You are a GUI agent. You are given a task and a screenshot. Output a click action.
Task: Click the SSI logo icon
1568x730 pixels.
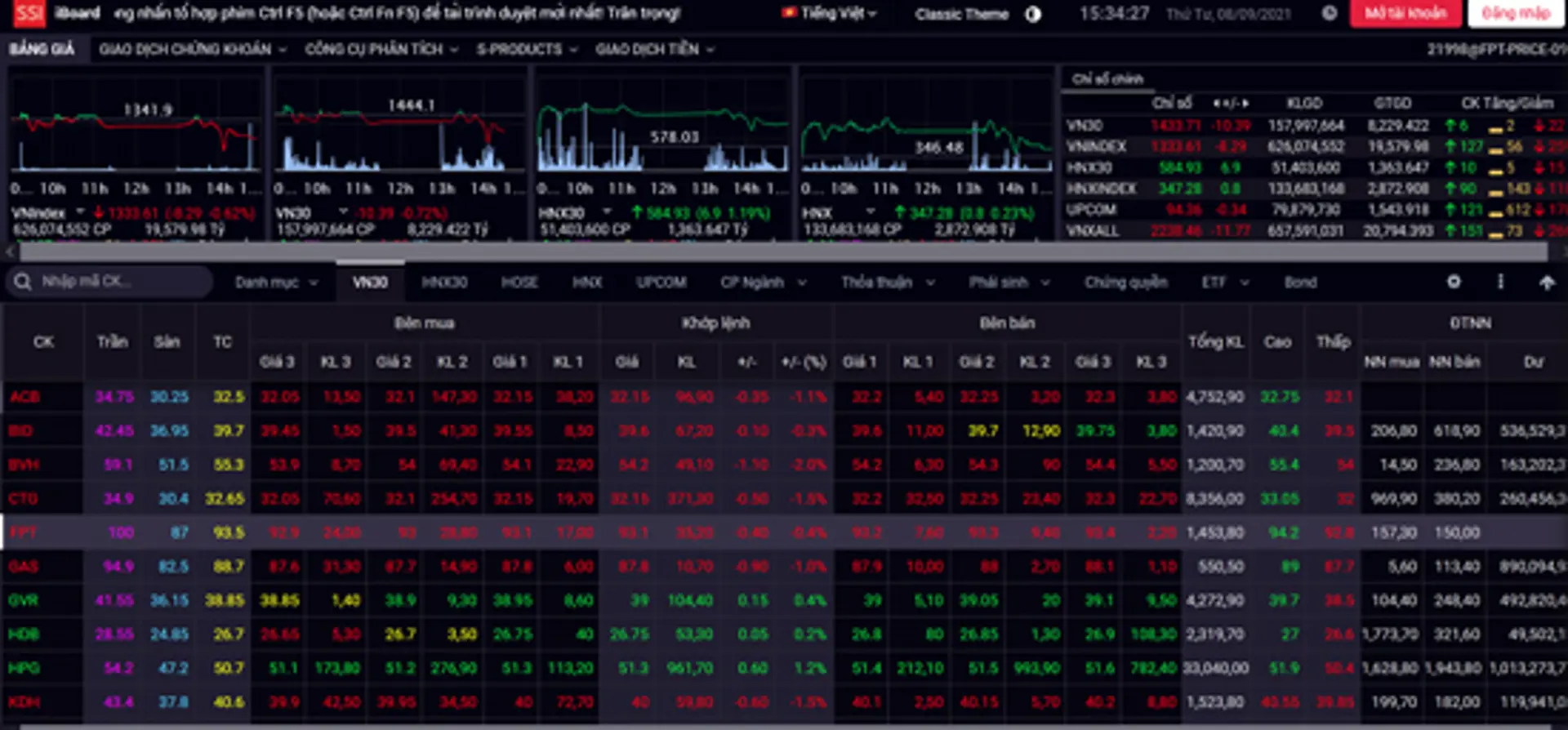pos(29,12)
